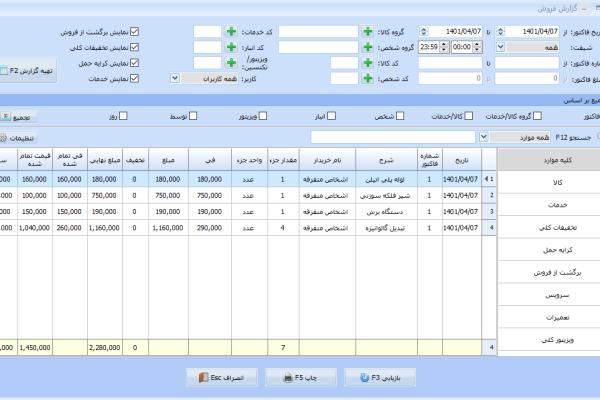Enable grouping by گروه کالا/خدمات
600x400 pixels.
tap(538, 116)
